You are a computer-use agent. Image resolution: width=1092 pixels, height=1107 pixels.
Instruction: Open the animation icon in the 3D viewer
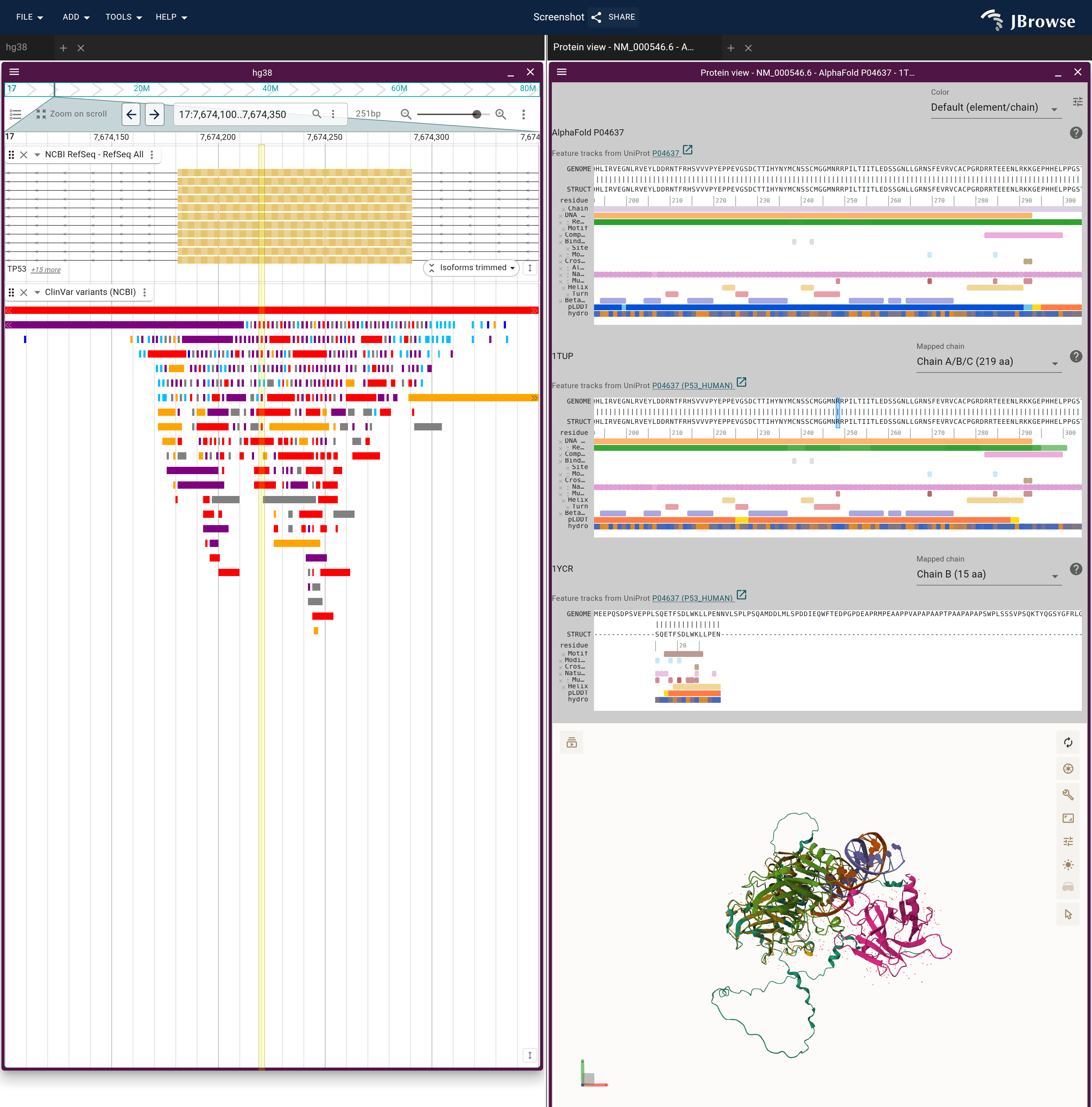[571, 742]
